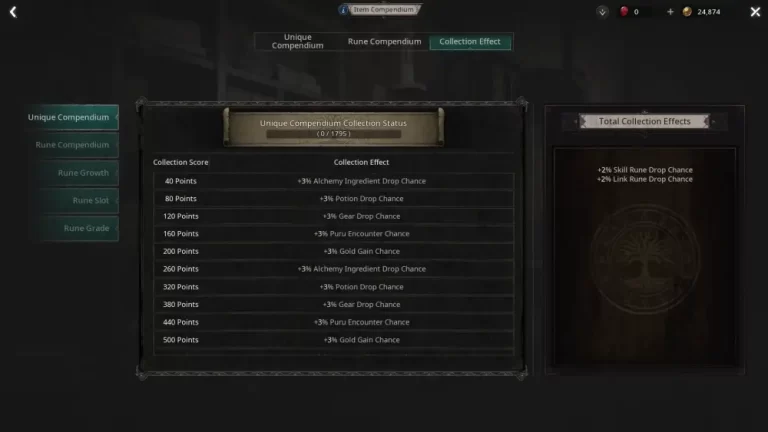The height and width of the screenshot is (432, 768).
Task: Expand the currency dropdown arrow icon
Action: pos(602,12)
